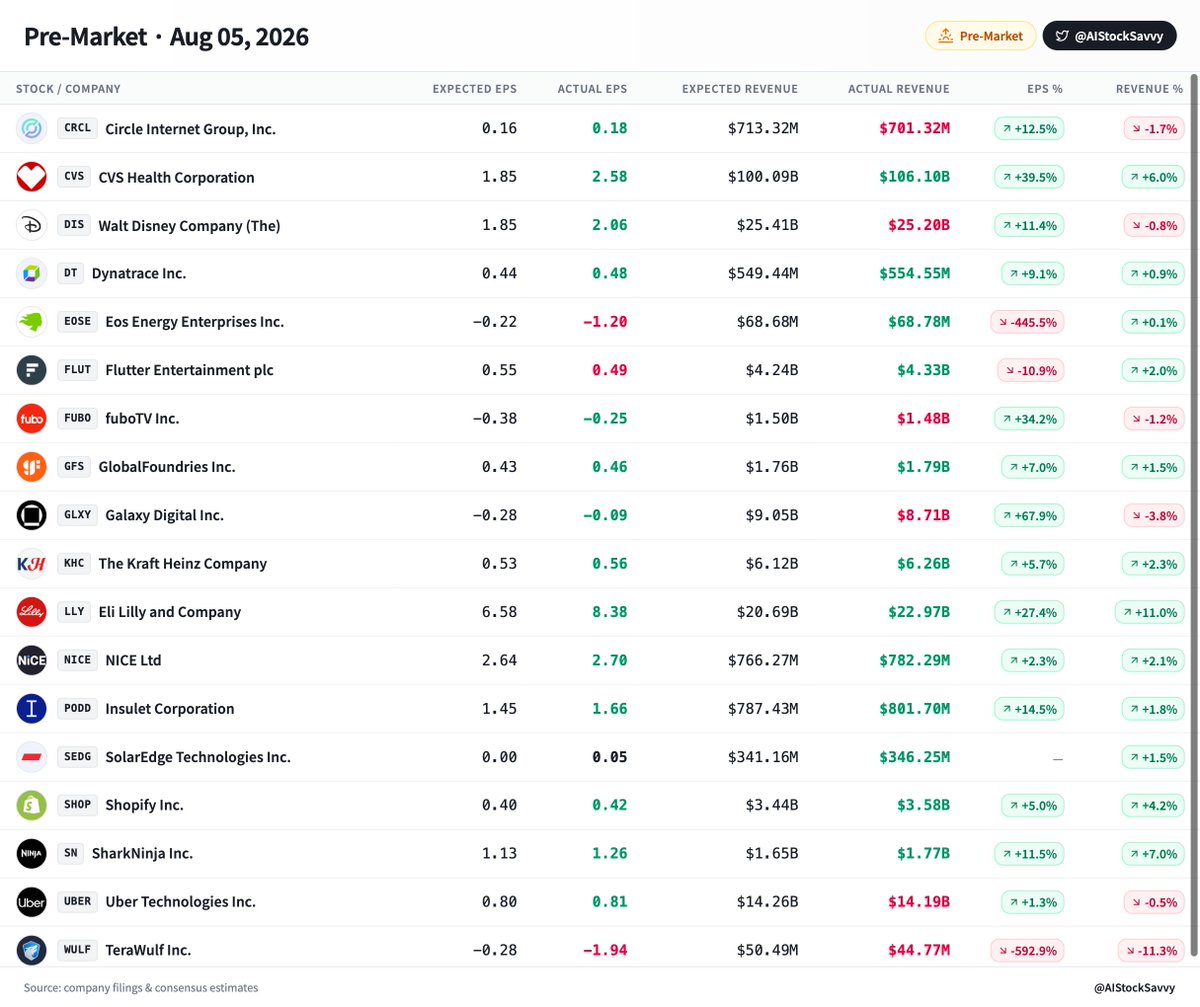Click actual EPS value -1.94
1200x1007 pixels.
tap(605, 950)
